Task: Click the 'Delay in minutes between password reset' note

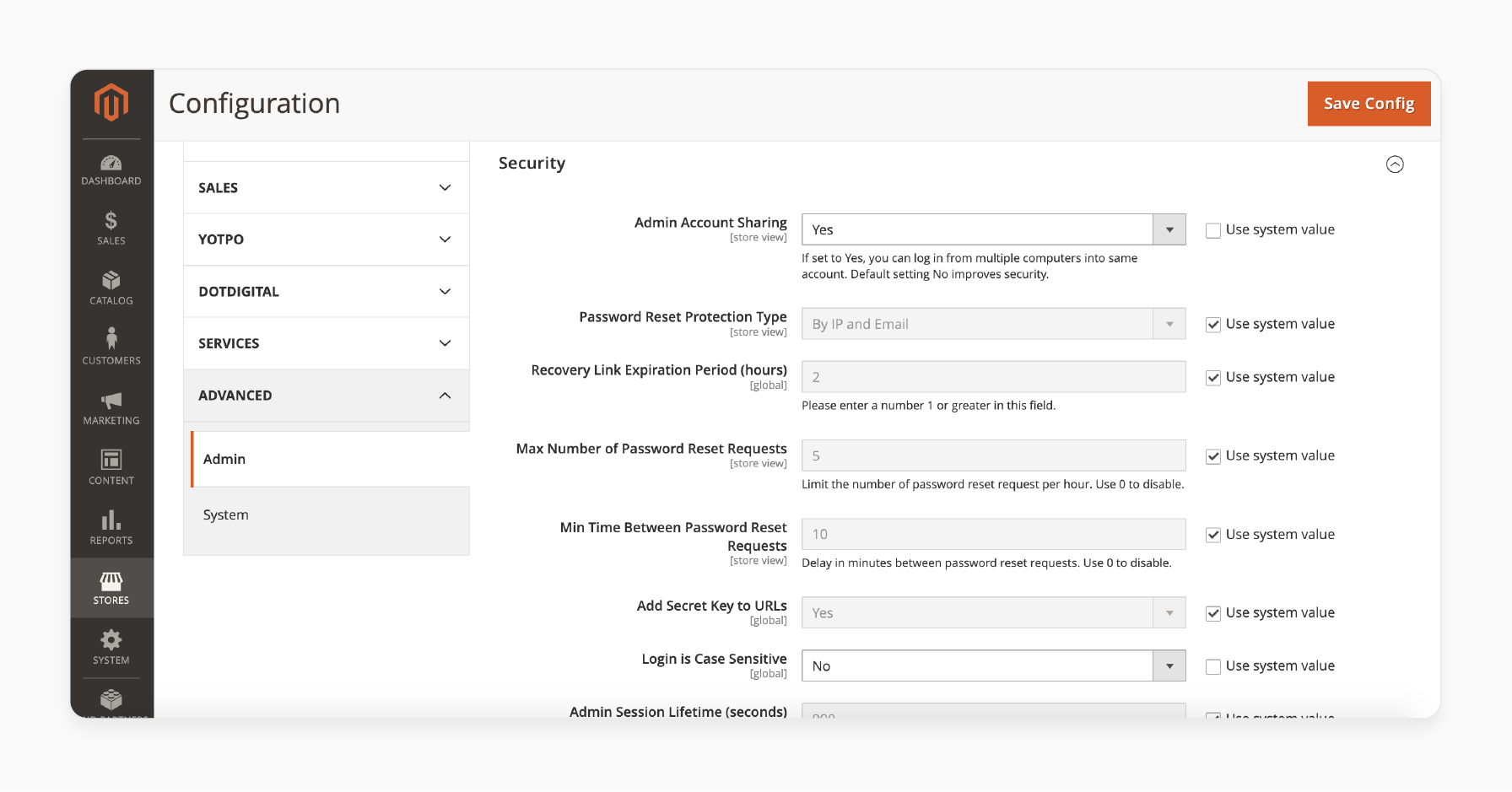Action: (986, 563)
